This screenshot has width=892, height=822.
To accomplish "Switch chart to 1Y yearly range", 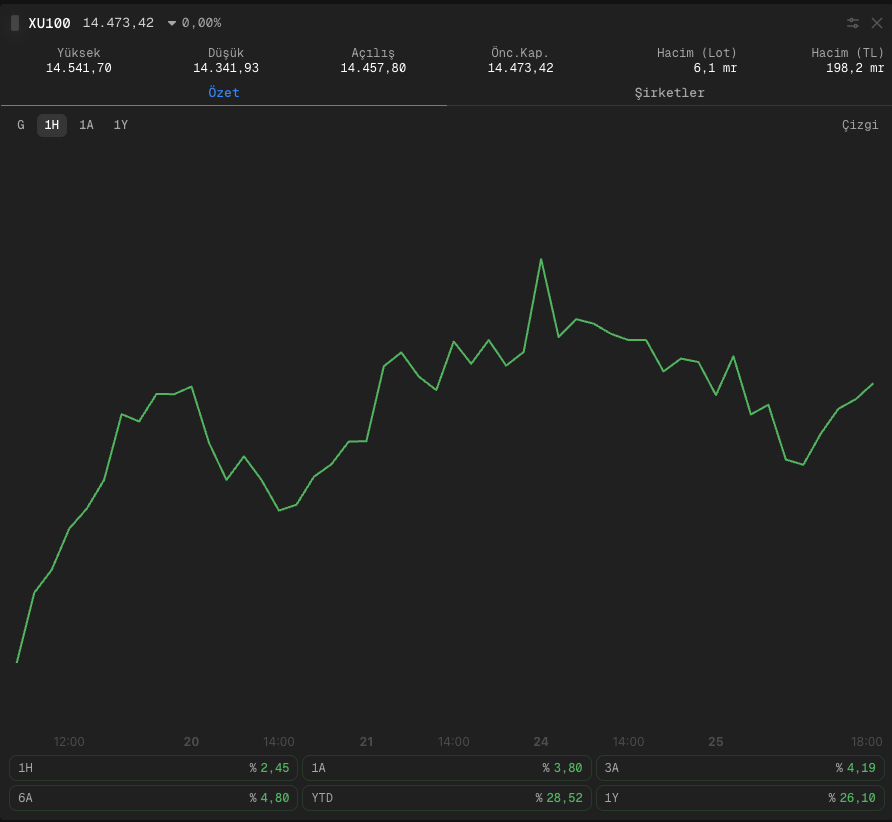I will [x=121, y=125].
